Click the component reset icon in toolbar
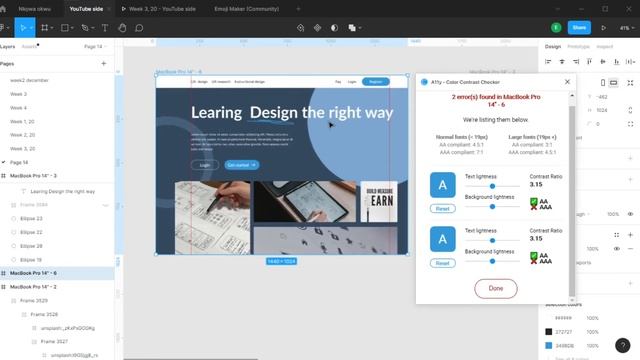 pos(300,28)
